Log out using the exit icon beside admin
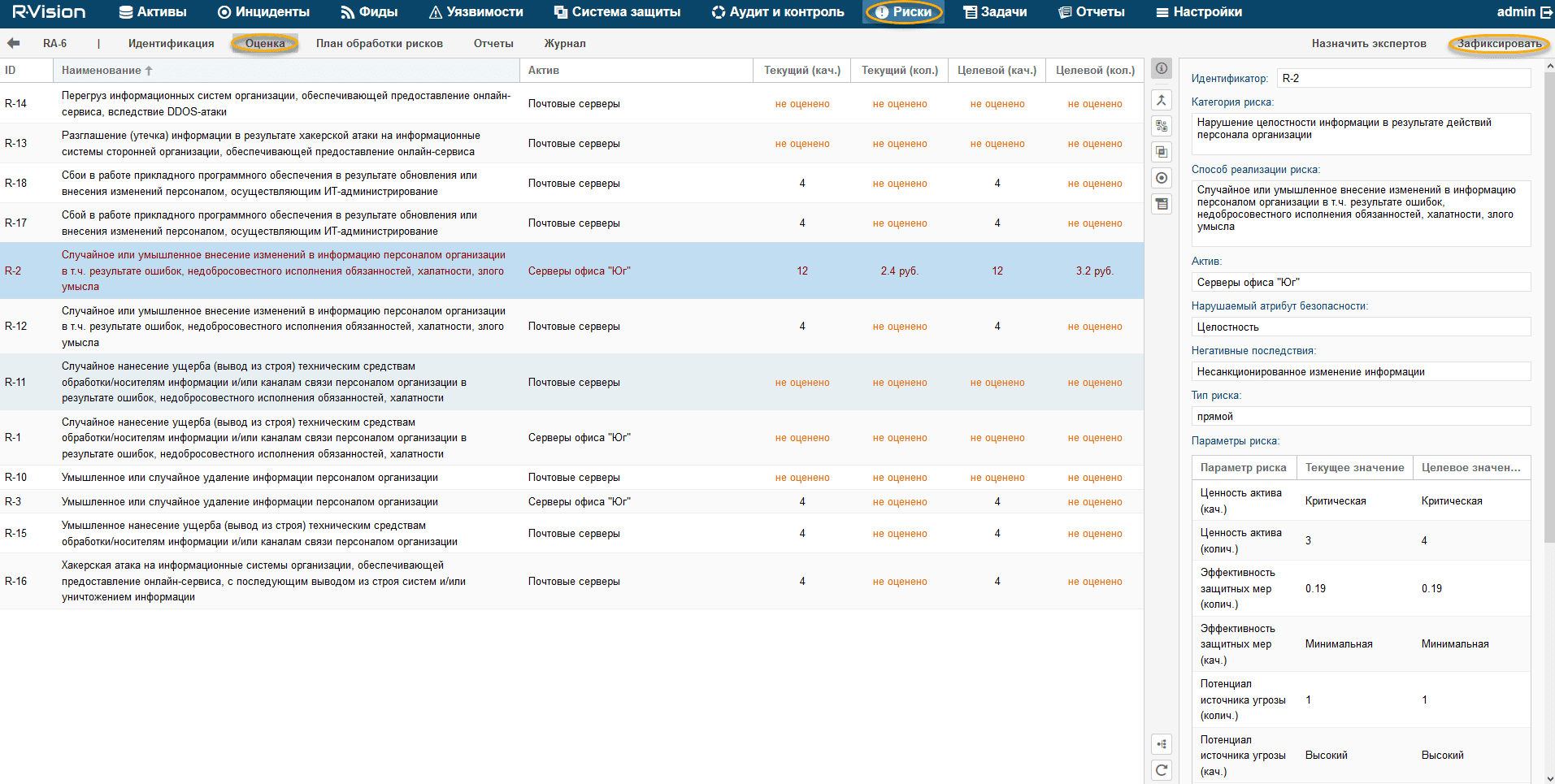 (1546, 12)
